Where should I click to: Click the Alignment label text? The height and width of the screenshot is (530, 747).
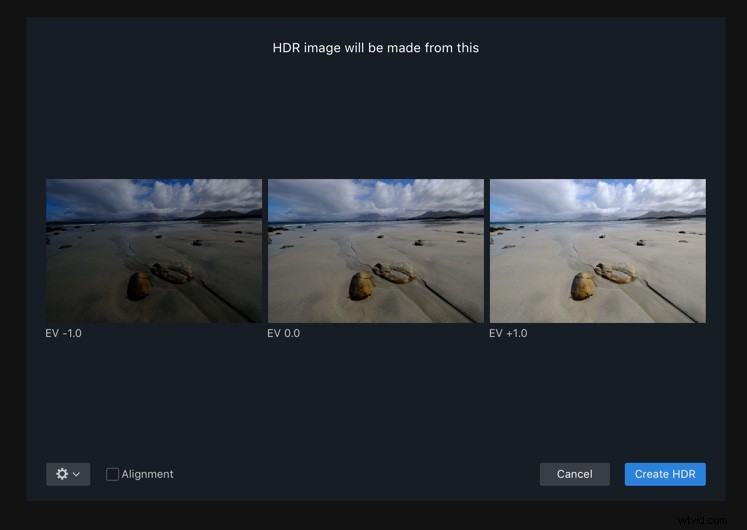tap(147, 474)
